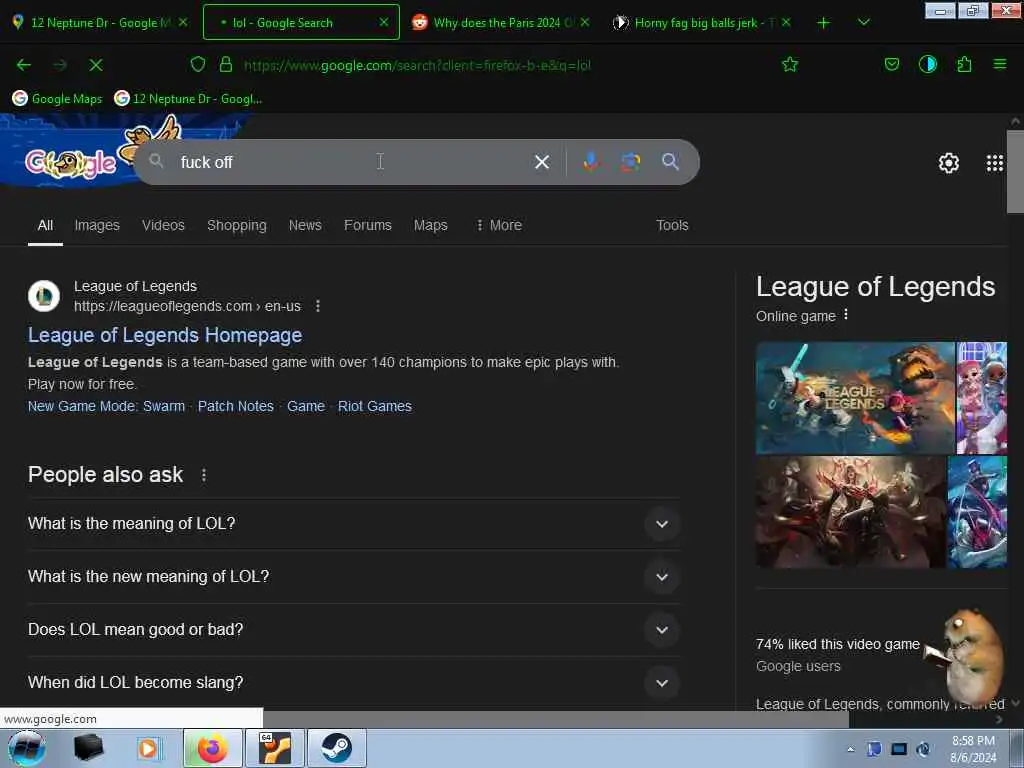This screenshot has width=1024, height=768.
Task: Open Steam from the taskbar
Action: [x=336, y=748]
